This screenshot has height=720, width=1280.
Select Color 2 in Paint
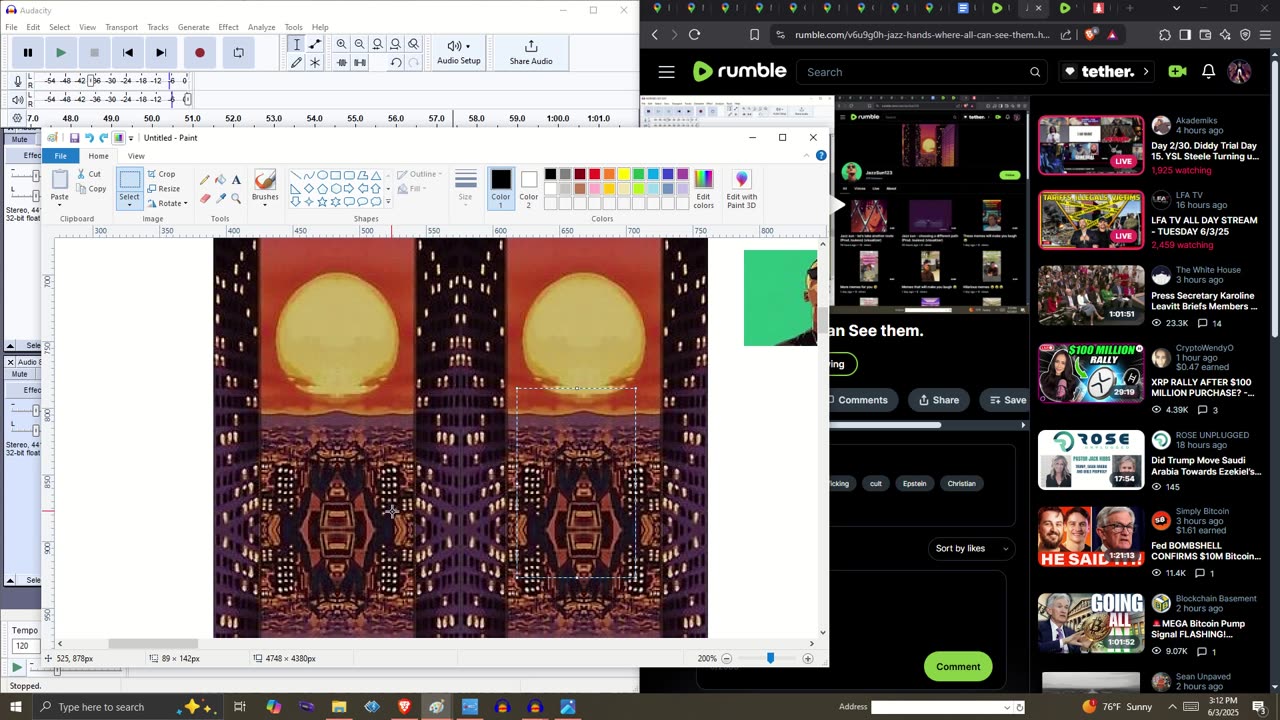(x=529, y=188)
